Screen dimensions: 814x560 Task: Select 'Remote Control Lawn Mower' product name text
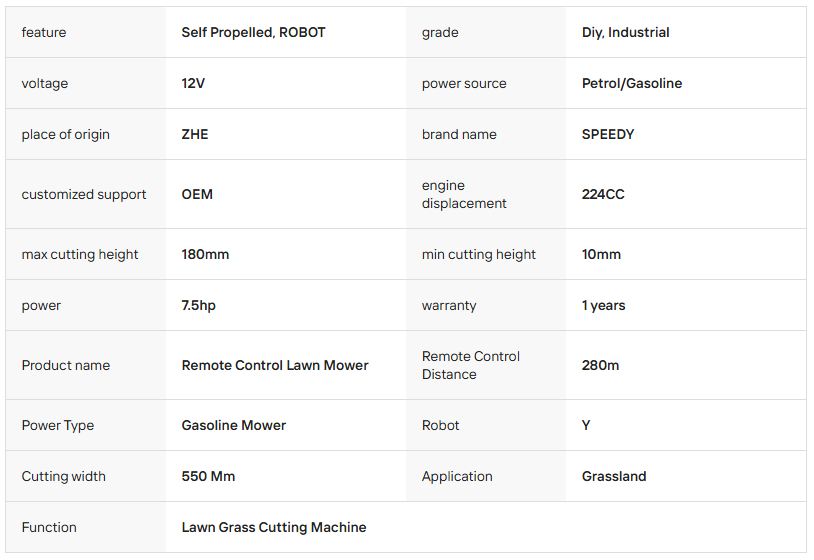tap(275, 365)
